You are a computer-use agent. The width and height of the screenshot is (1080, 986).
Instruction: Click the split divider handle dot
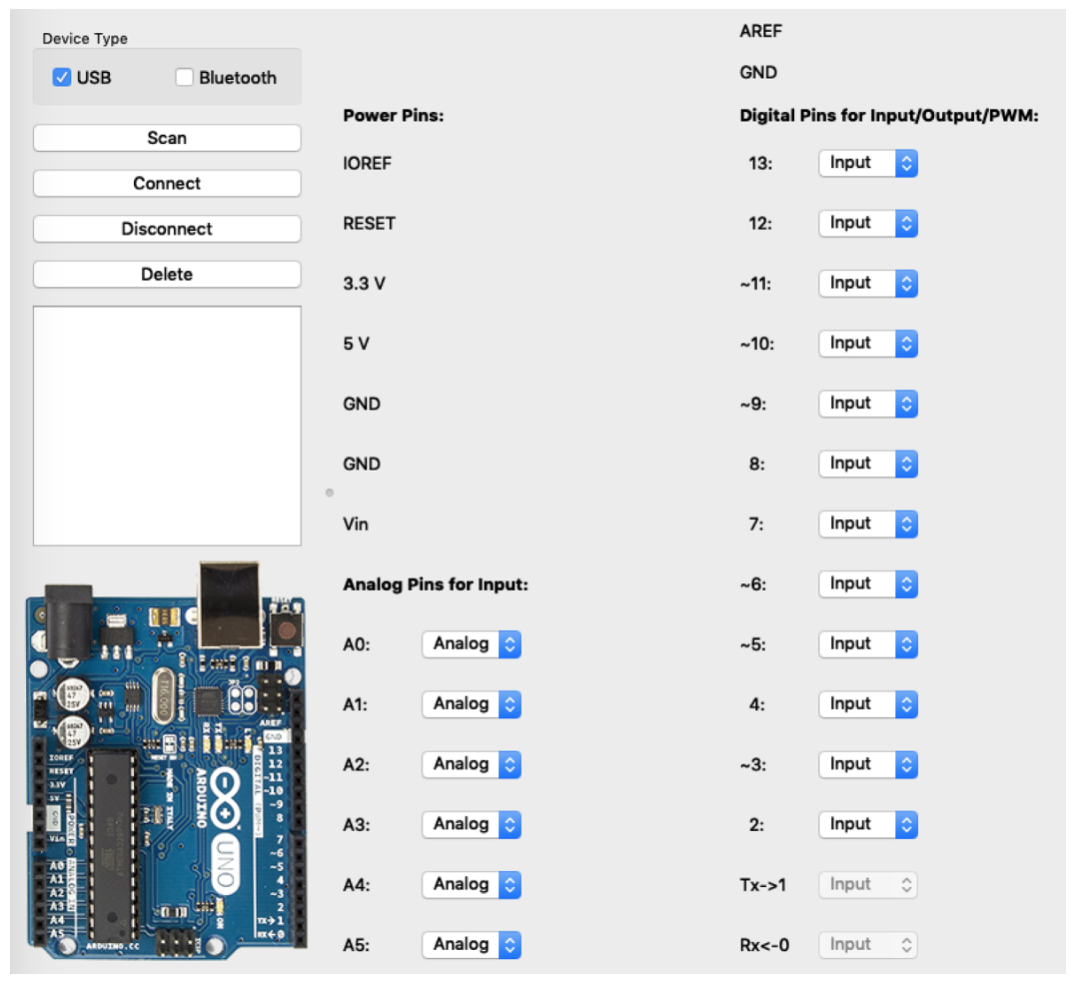point(330,492)
